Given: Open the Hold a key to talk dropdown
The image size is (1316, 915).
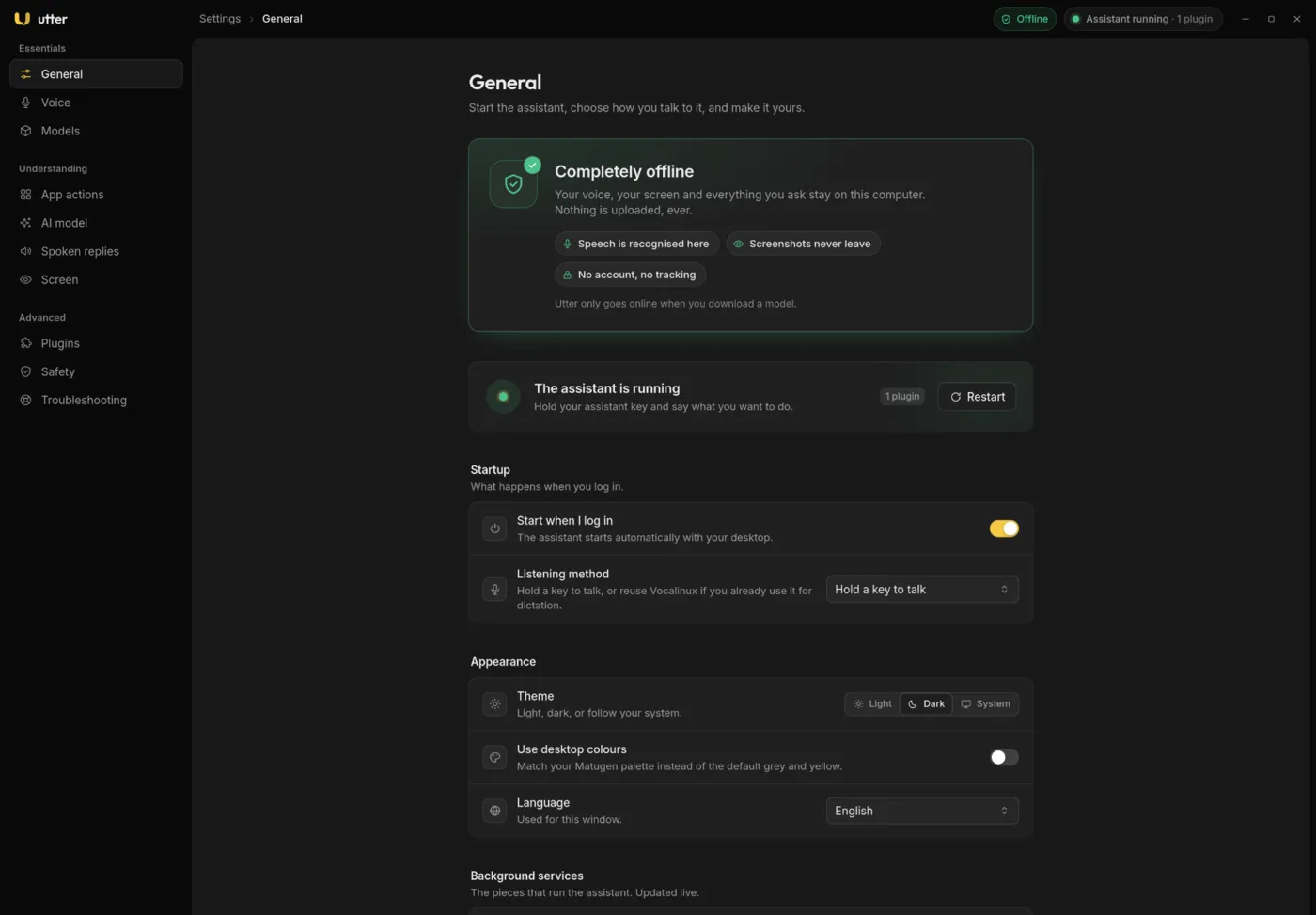Looking at the screenshot, I should point(922,590).
